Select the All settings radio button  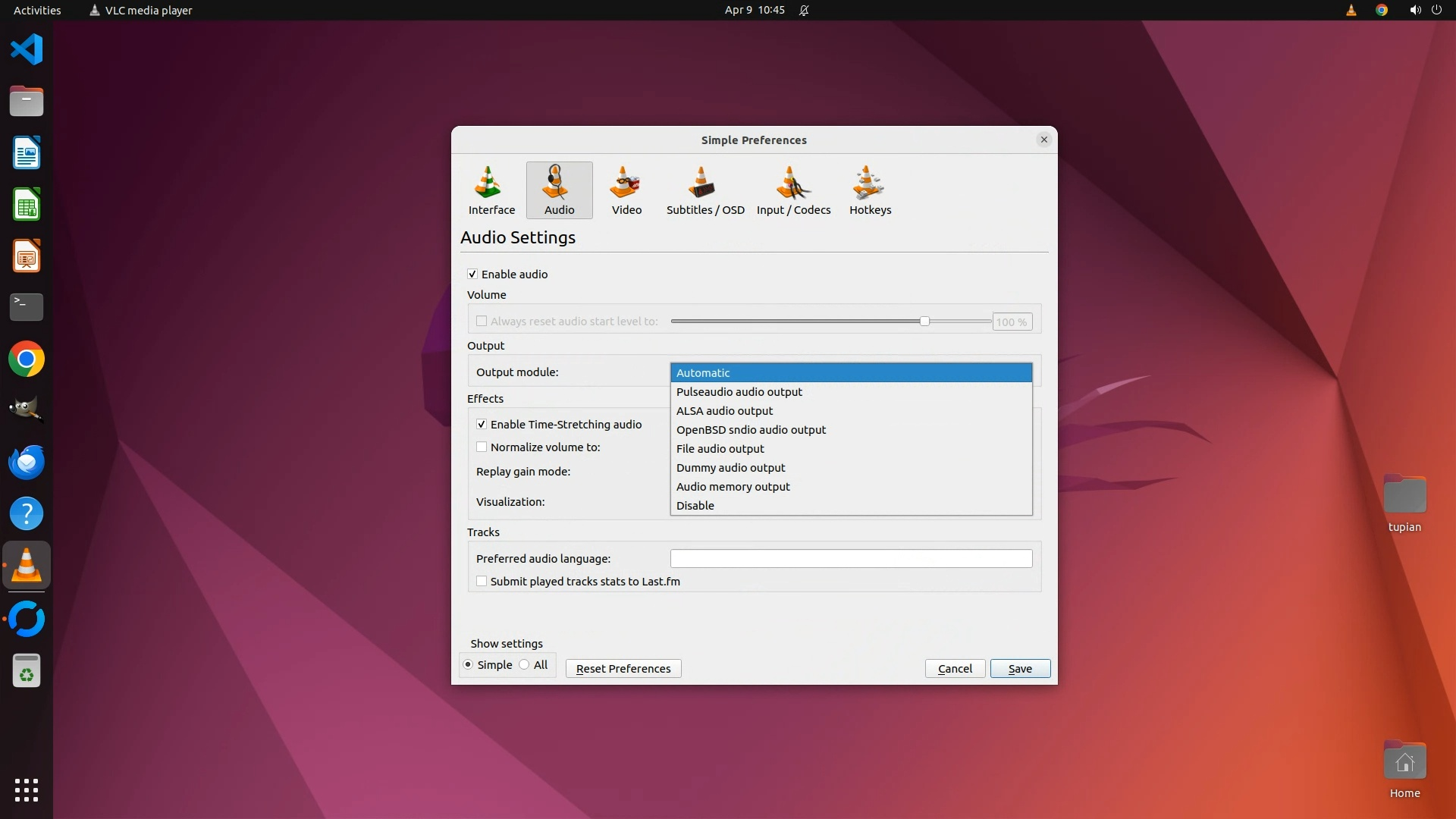point(525,665)
